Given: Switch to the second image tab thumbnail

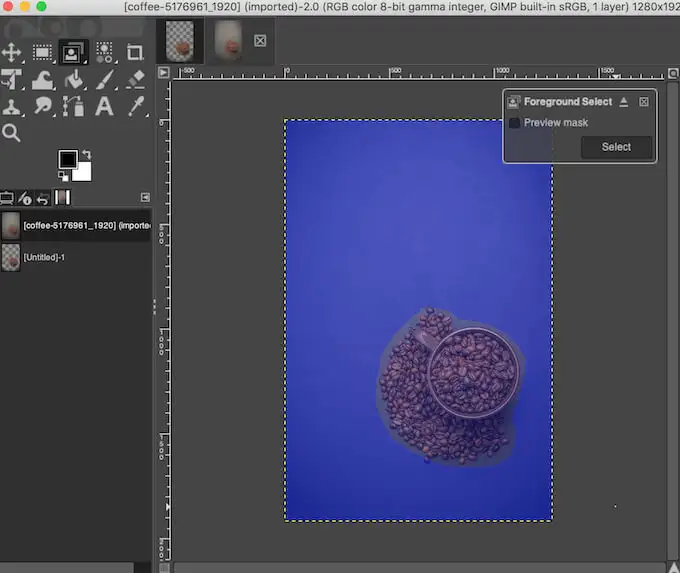Looking at the screenshot, I should tap(228, 41).
